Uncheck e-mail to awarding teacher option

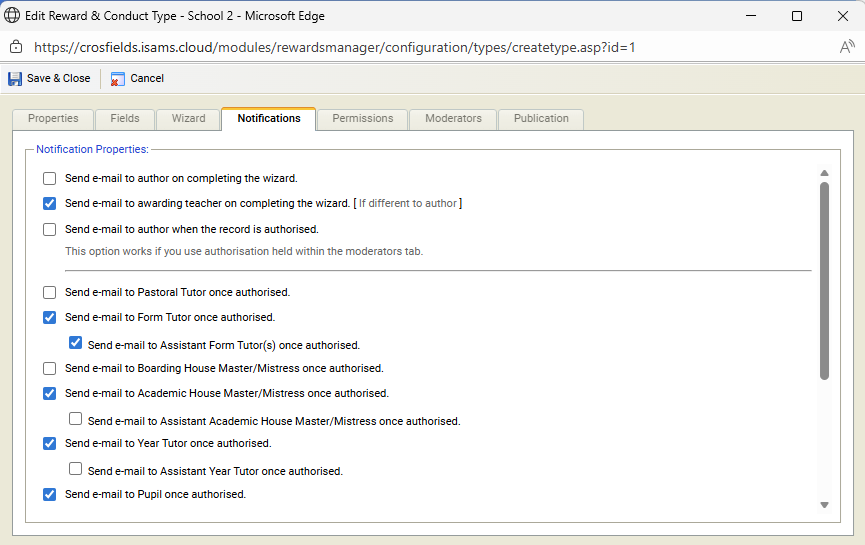point(49,203)
